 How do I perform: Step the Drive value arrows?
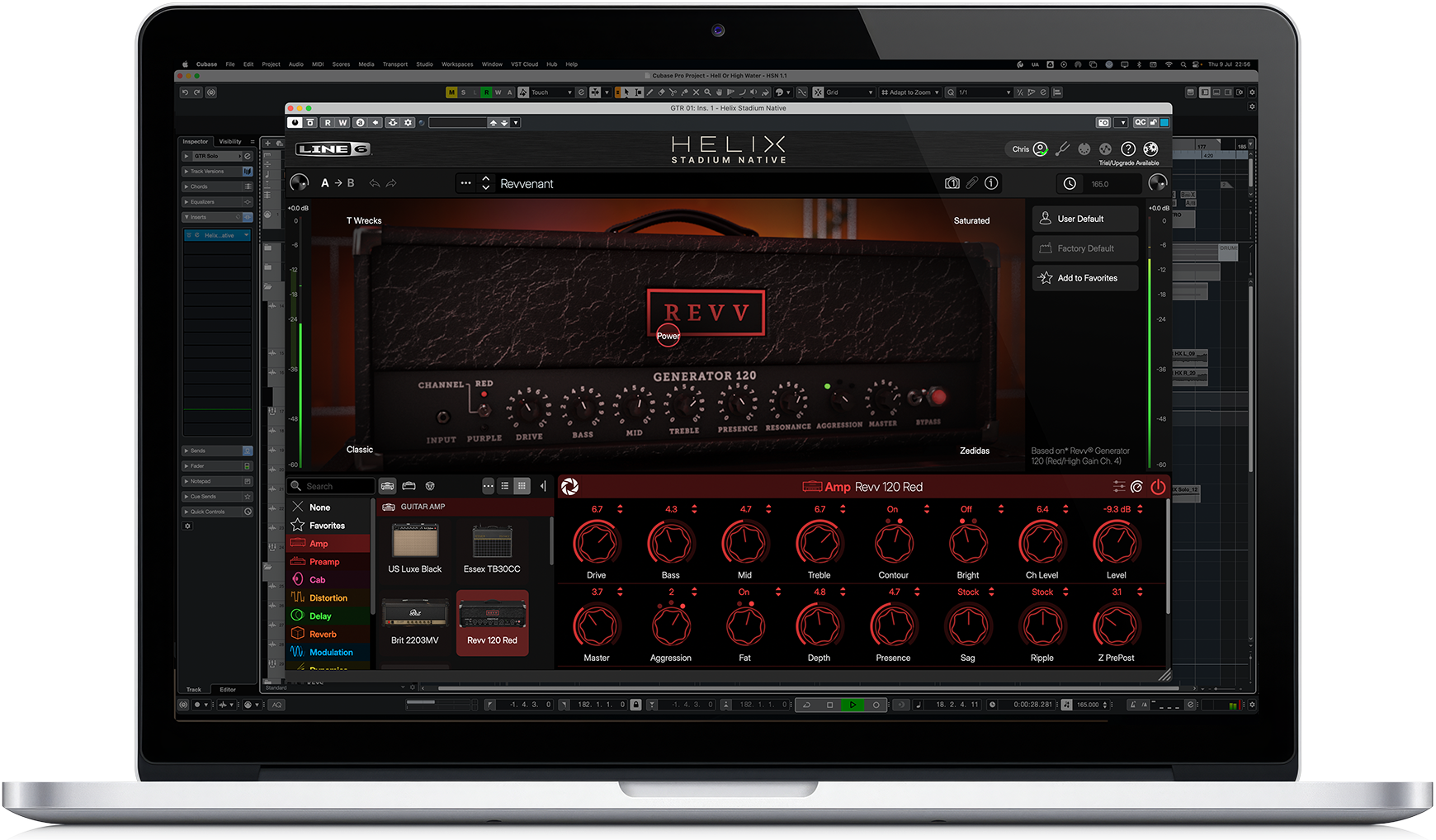pyautogui.click(x=621, y=509)
